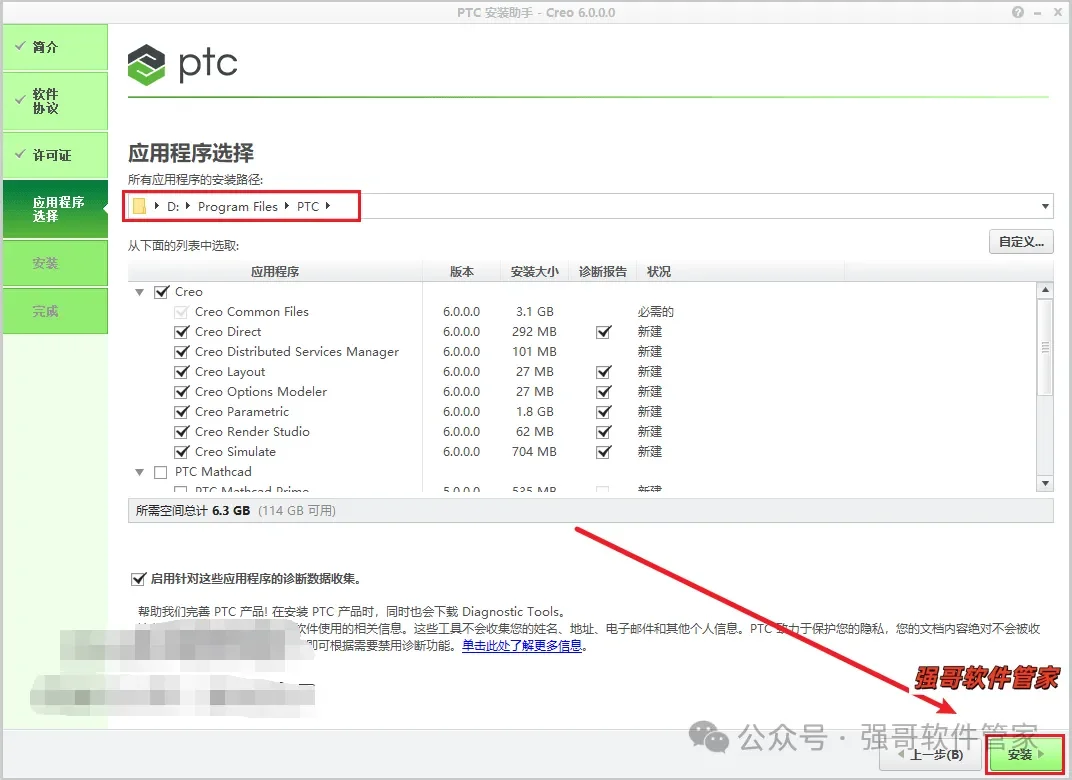Click the 3.1 GB size cell
The height and width of the screenshot is (780, 1072).
tap(535, 312)
